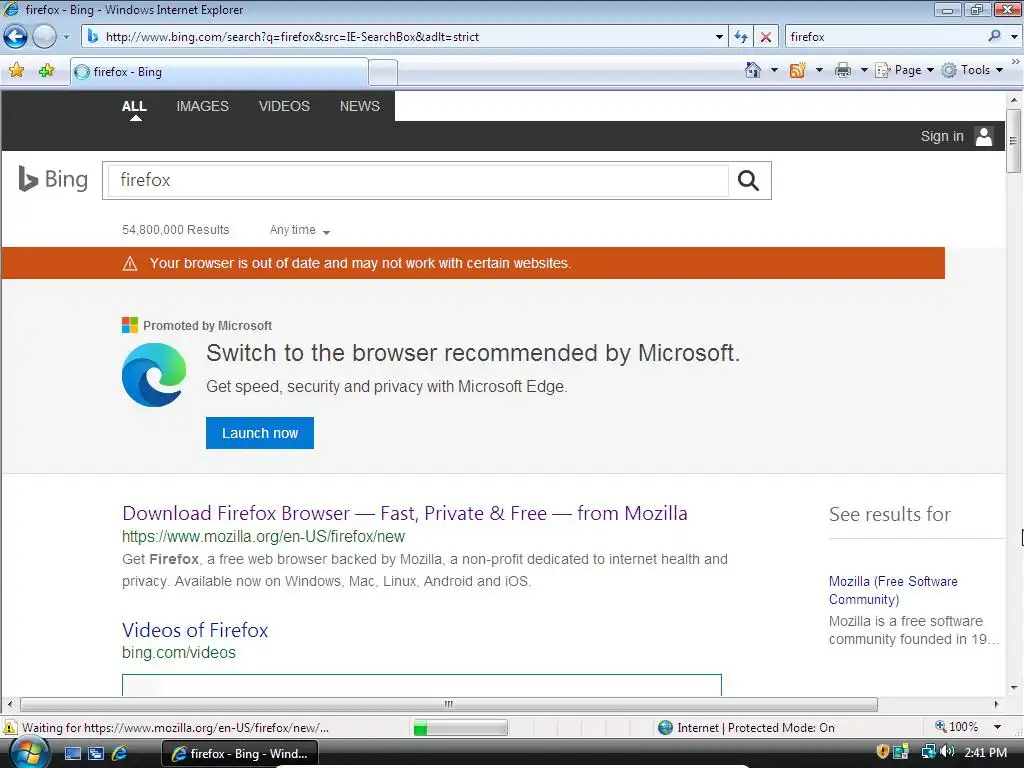Stop loading with the red X icon
The image size is (1024, 768).
click(x=765, y=37)
